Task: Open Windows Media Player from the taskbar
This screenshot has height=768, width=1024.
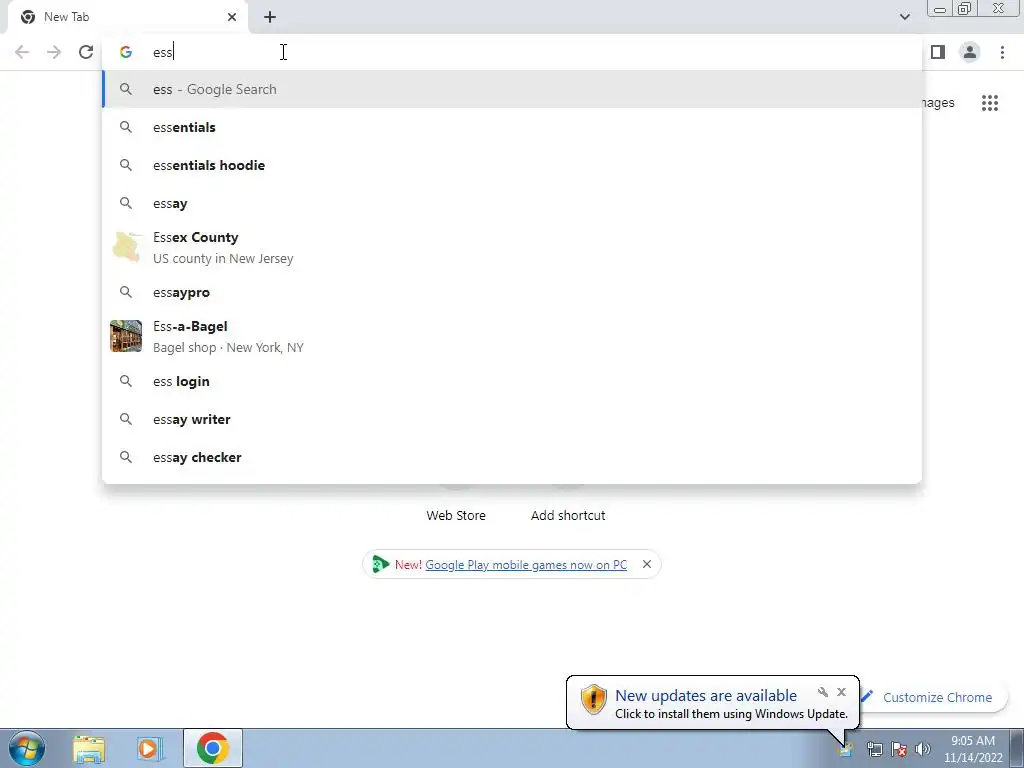Action: 150,748
